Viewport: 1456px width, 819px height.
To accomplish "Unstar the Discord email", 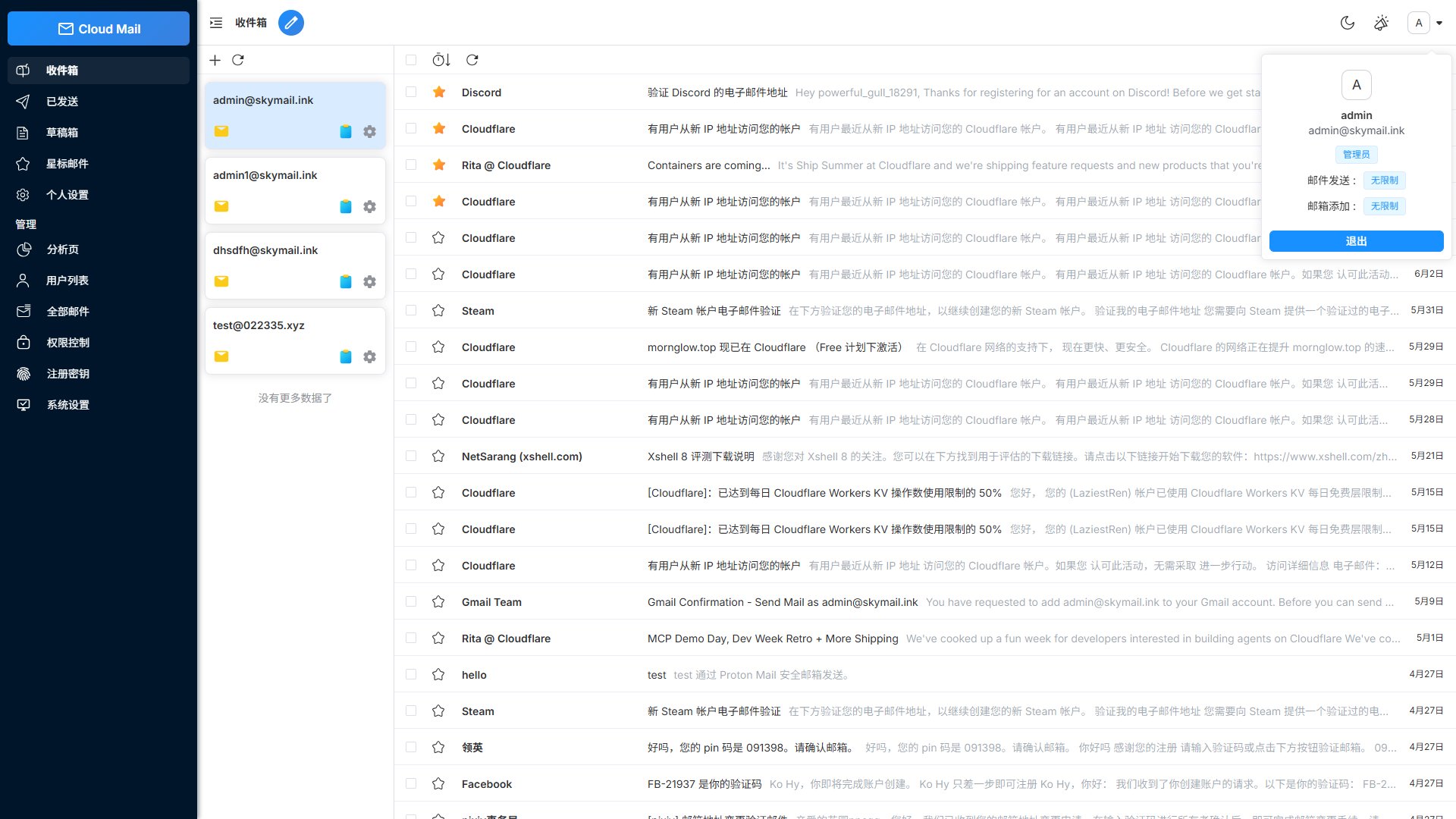I will point(439,93).
